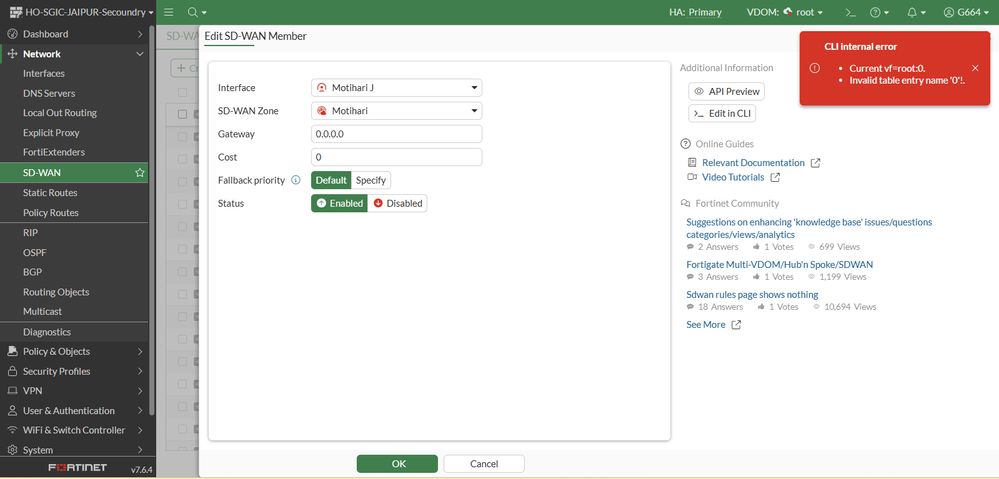999x479 pixels.
Task: Click the Network icon in sidebar
Action: pos(12,54)
